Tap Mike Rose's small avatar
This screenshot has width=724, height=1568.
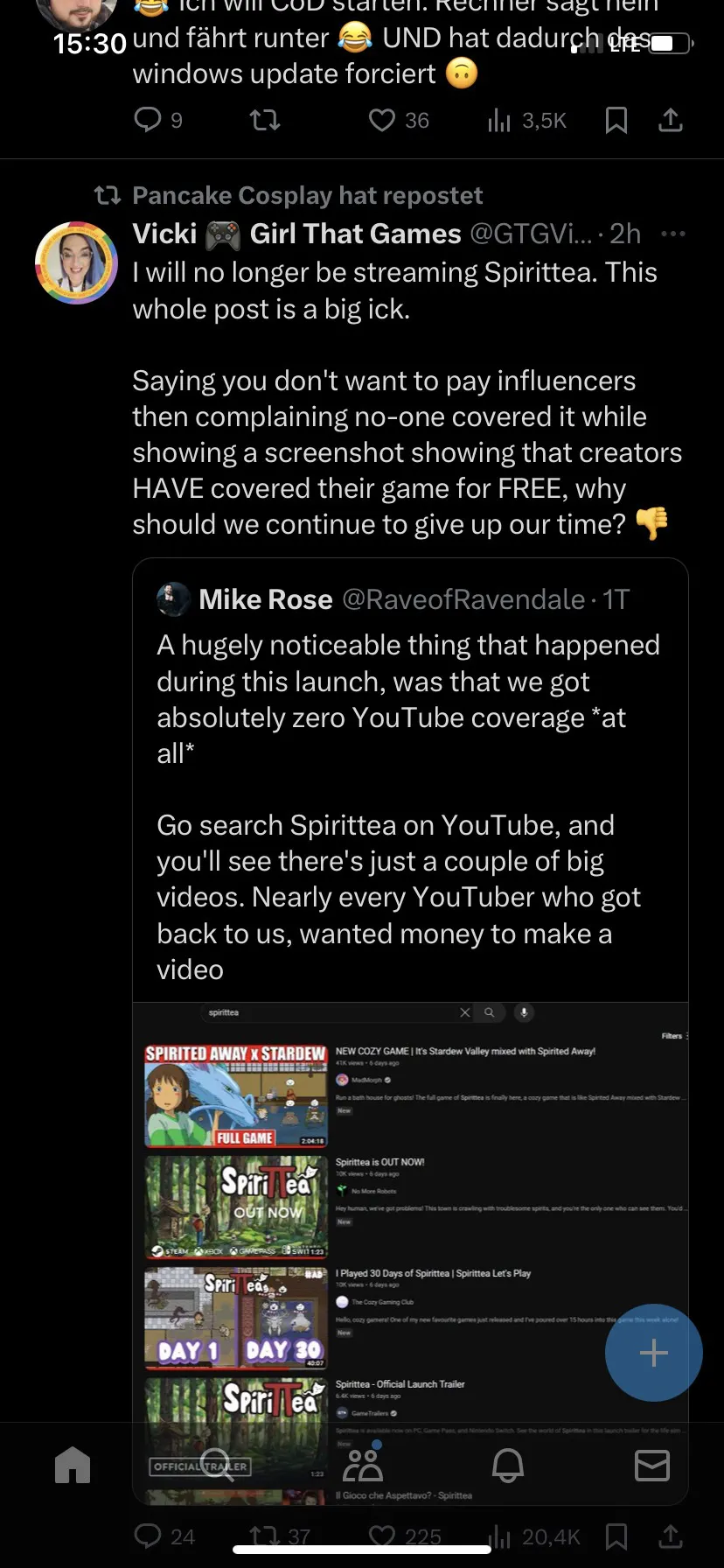[173, 599]
